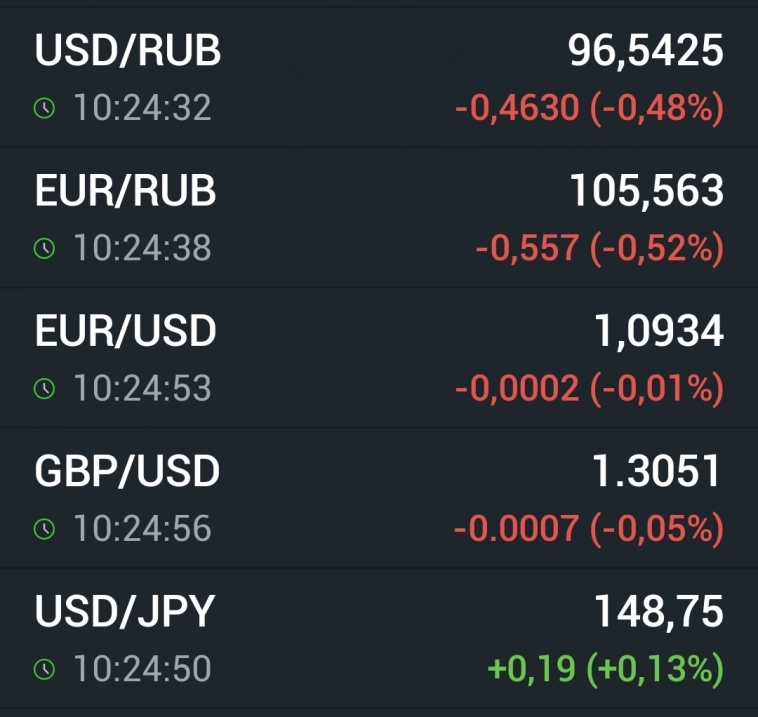Click the clock icon under EUR/USD
The height and width of the screenshot is (717, 758).
click(x=44, y=388)
